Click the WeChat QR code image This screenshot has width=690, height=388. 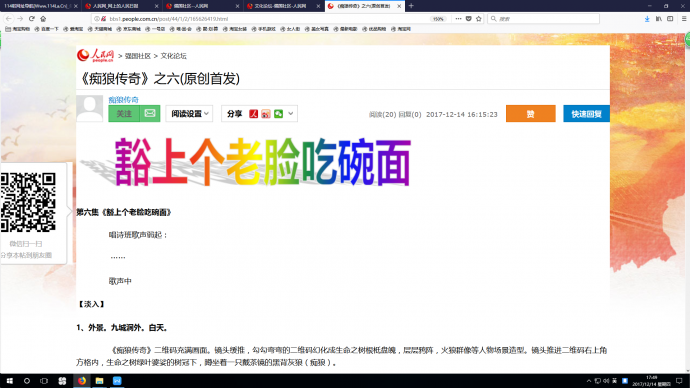coord(28,202)
